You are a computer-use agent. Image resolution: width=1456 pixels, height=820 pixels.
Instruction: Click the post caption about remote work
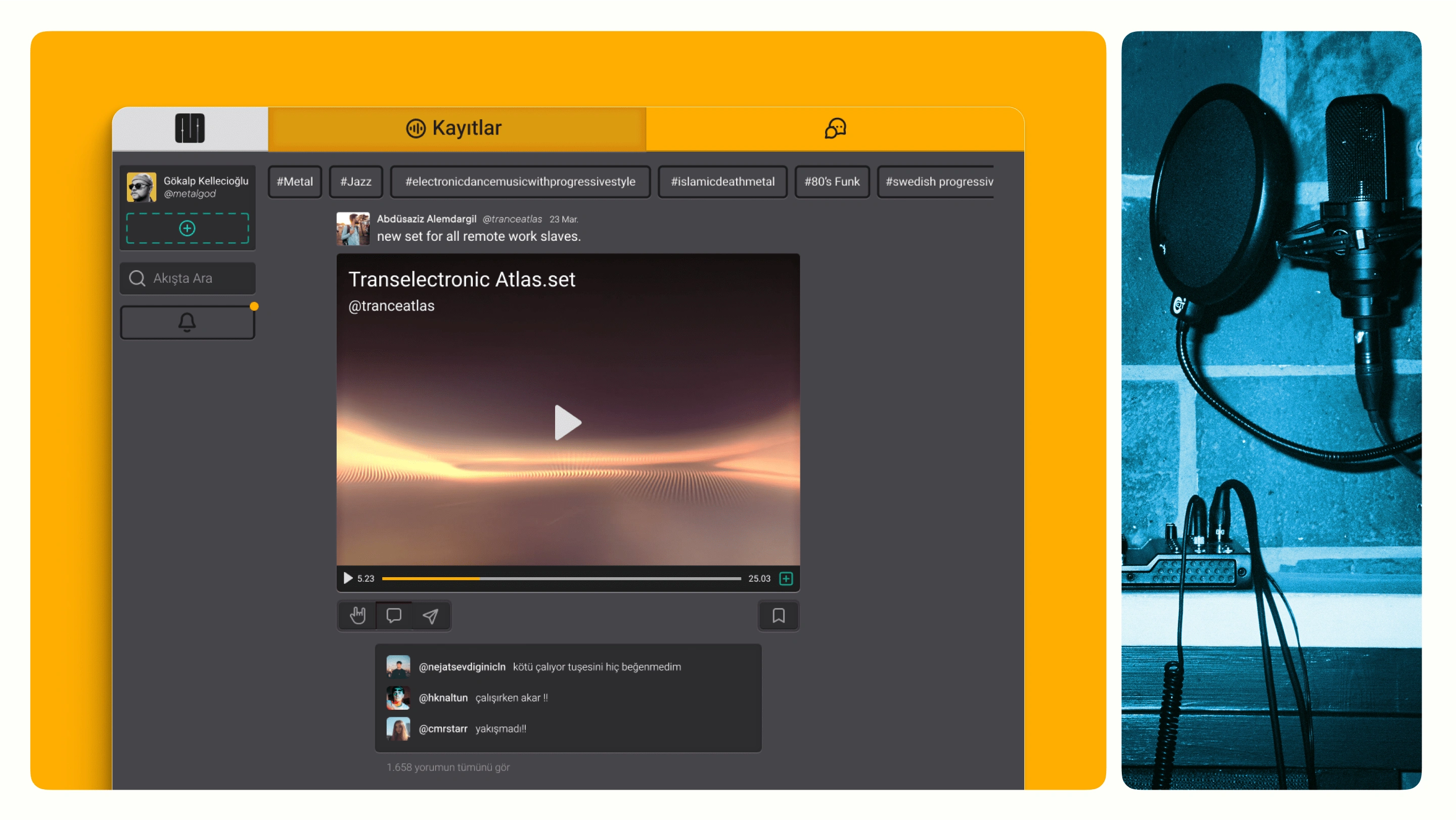point(479,236)
